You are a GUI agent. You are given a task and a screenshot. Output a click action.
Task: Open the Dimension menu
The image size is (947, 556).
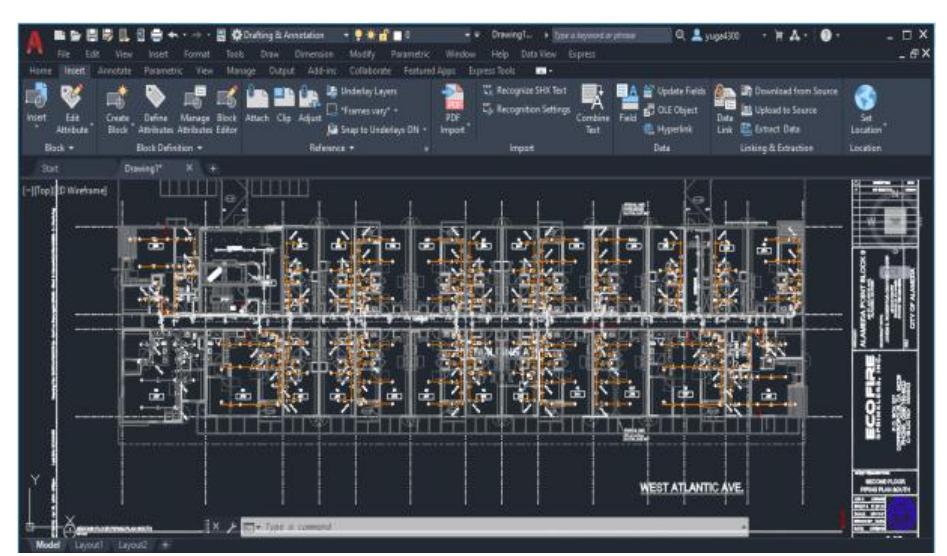[314, 54]
